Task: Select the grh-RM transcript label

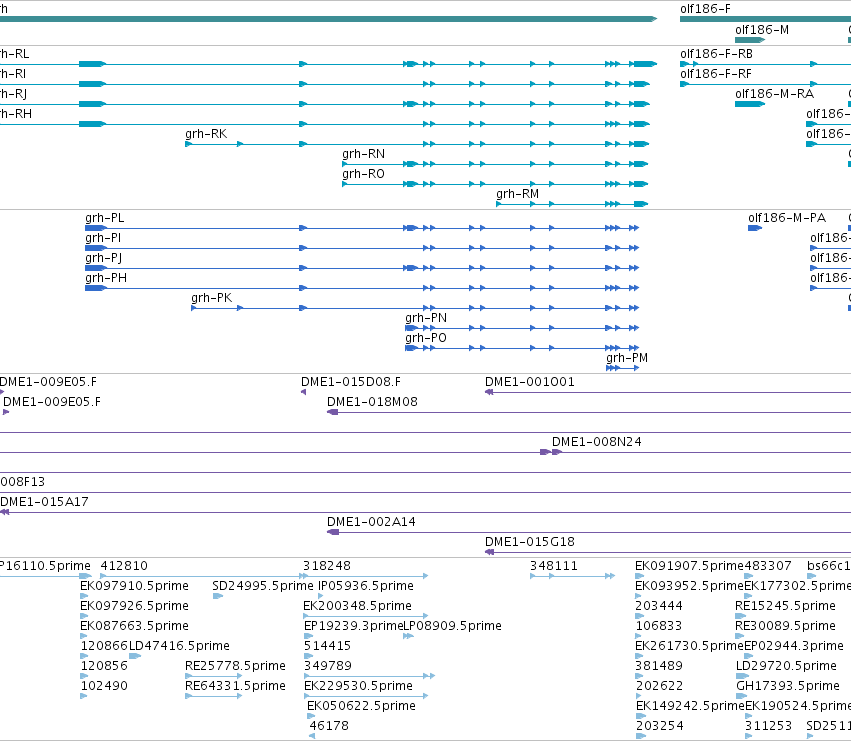Action: pos(517,194)
